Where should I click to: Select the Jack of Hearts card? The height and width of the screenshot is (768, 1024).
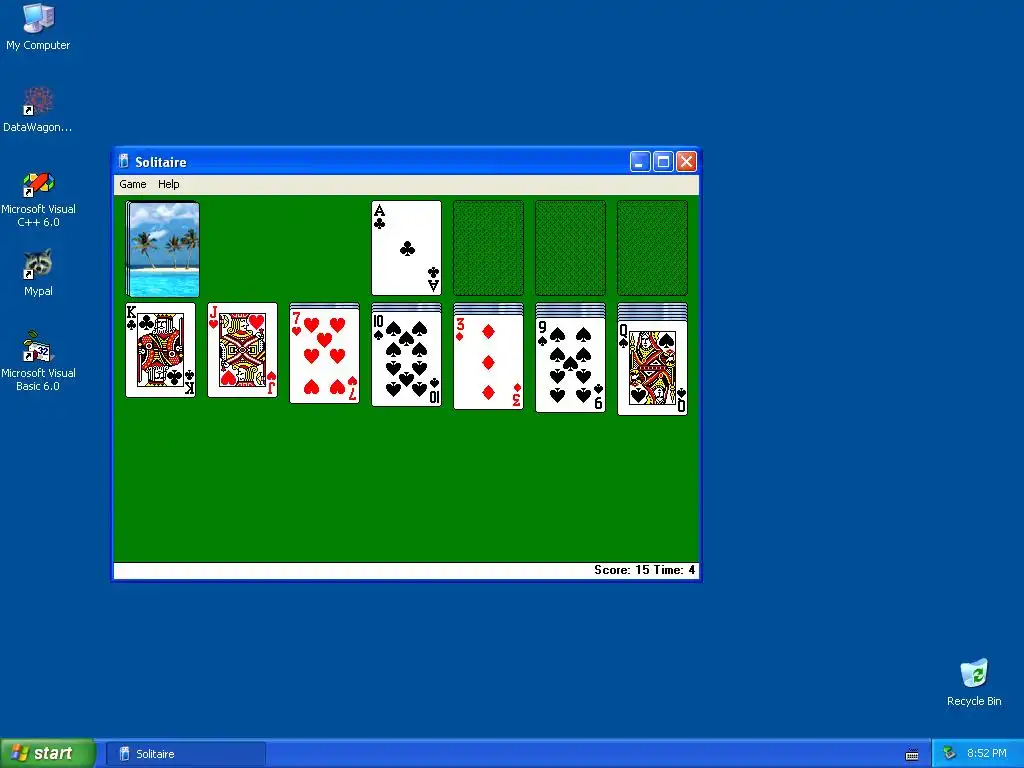pos(242,350)
